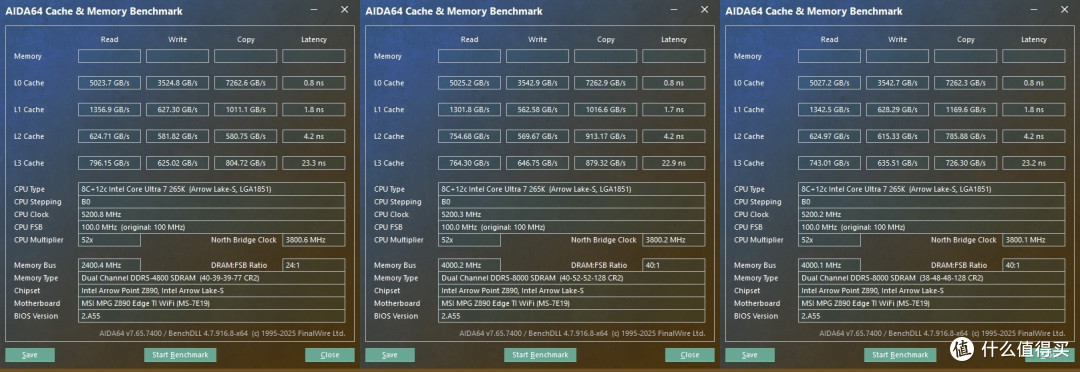Click Save in the window with 38-48-48-128 timings
The image size is (1080, 372).
(x=750, y=355)
